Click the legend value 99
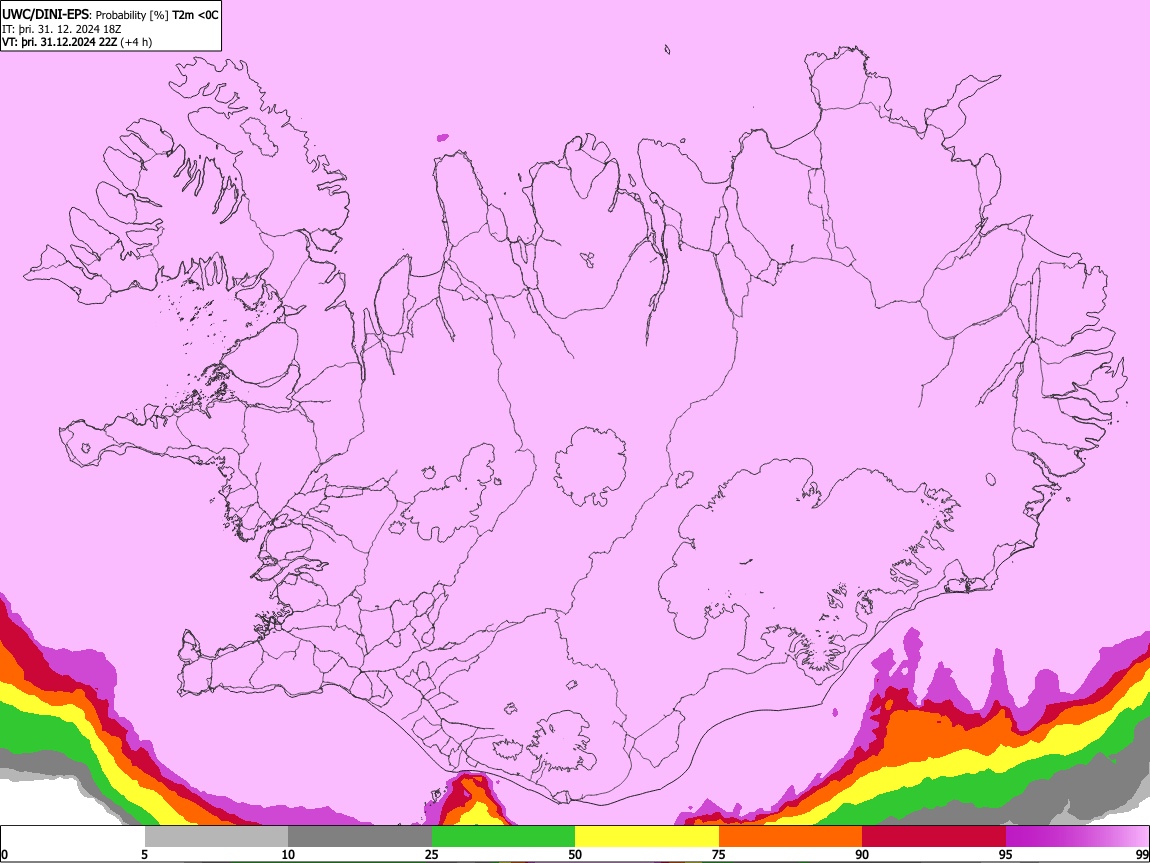1150x863 pixels. [1142, 854]
